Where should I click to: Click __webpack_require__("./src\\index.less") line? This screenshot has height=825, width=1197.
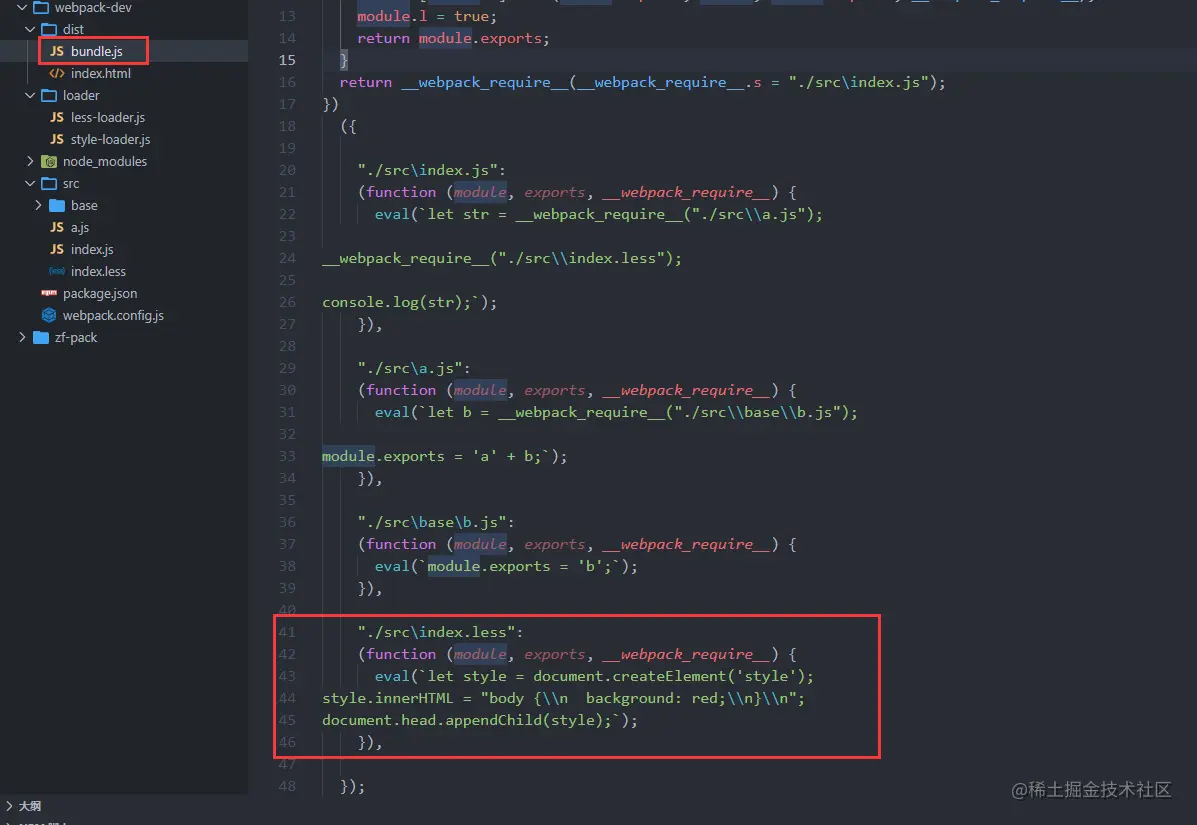pos(502,258)
